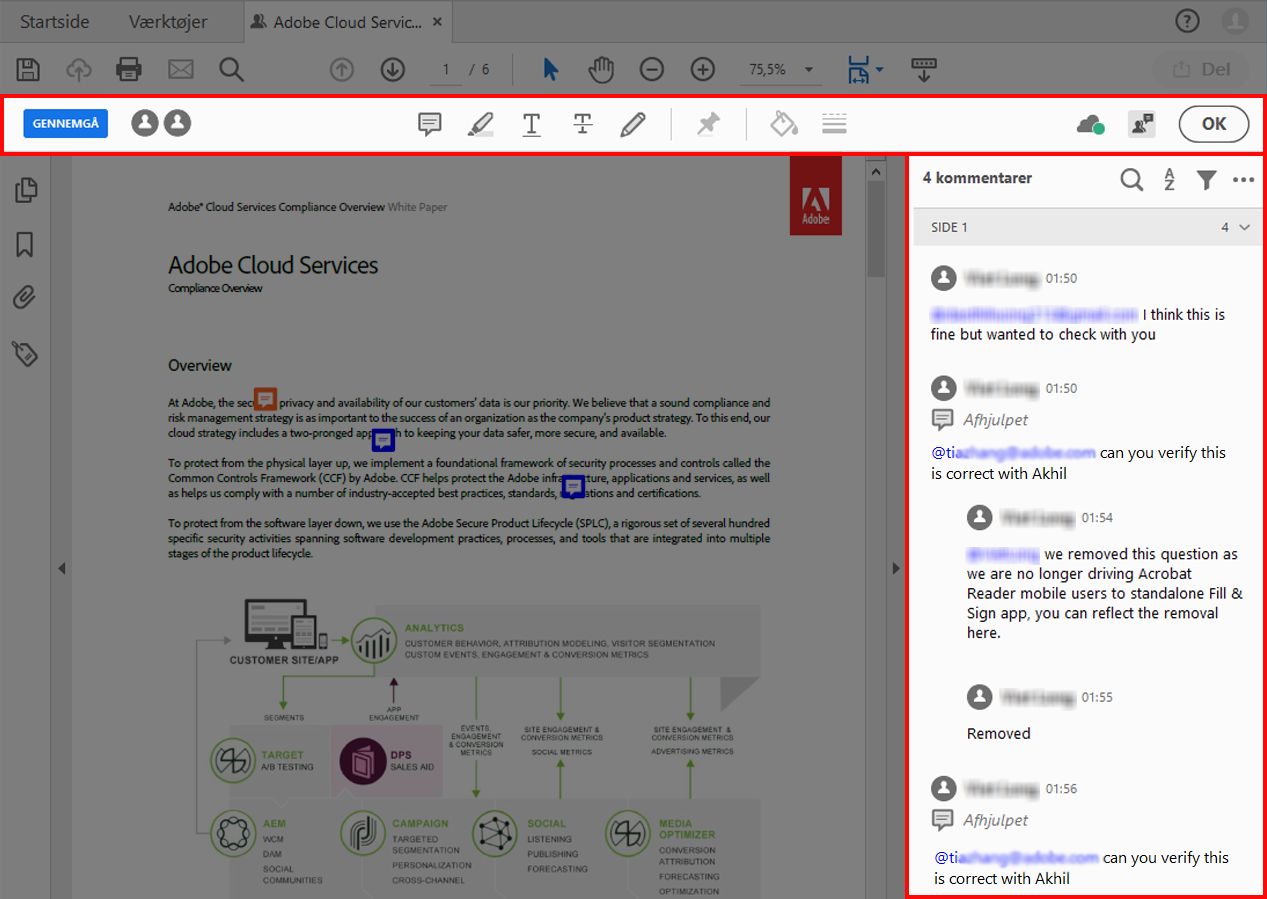Viewport: 1267px width, 899px height.
Task: Click blue comment note near 'certifications'
Action: tap(573, 487)
